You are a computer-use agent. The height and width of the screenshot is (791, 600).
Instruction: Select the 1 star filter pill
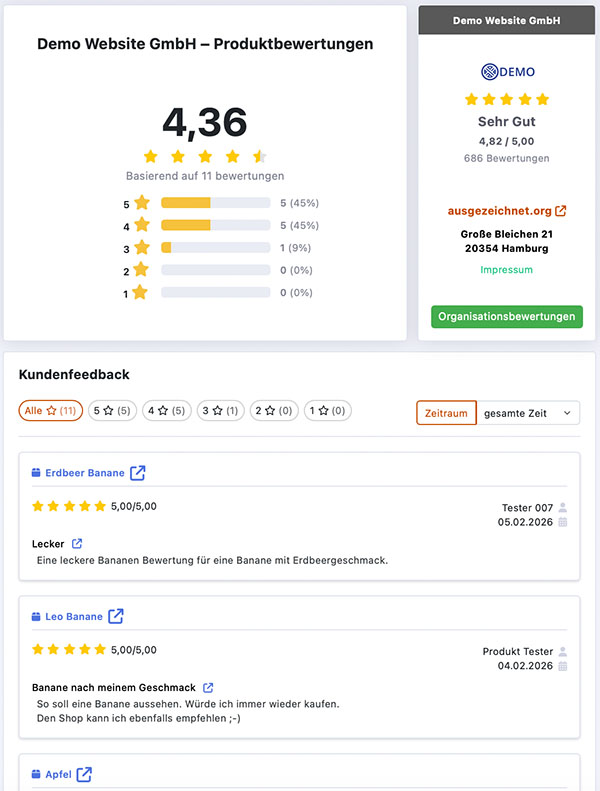(327, 411)
